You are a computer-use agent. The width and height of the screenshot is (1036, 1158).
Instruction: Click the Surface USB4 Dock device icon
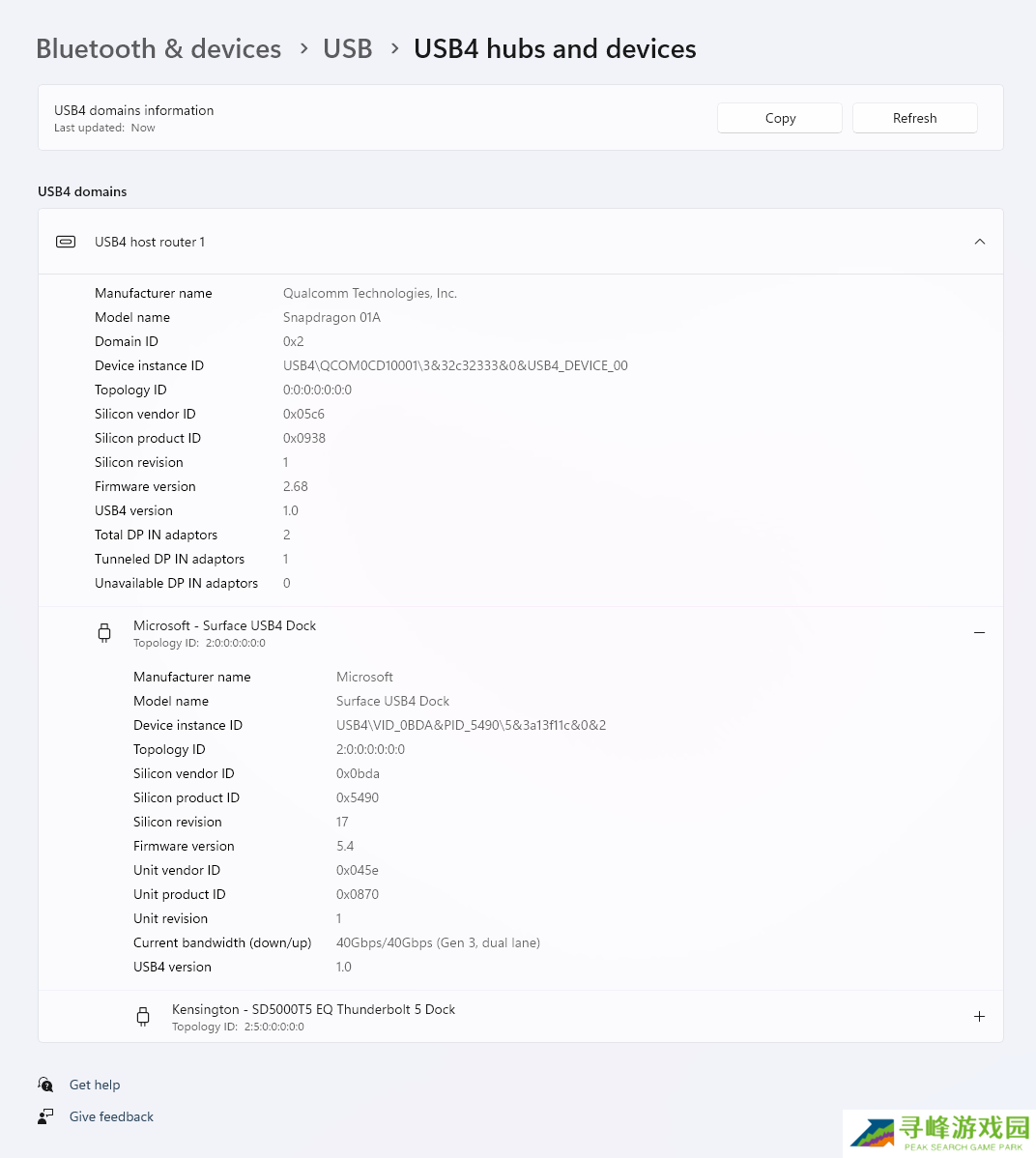(x=104, y=633)
